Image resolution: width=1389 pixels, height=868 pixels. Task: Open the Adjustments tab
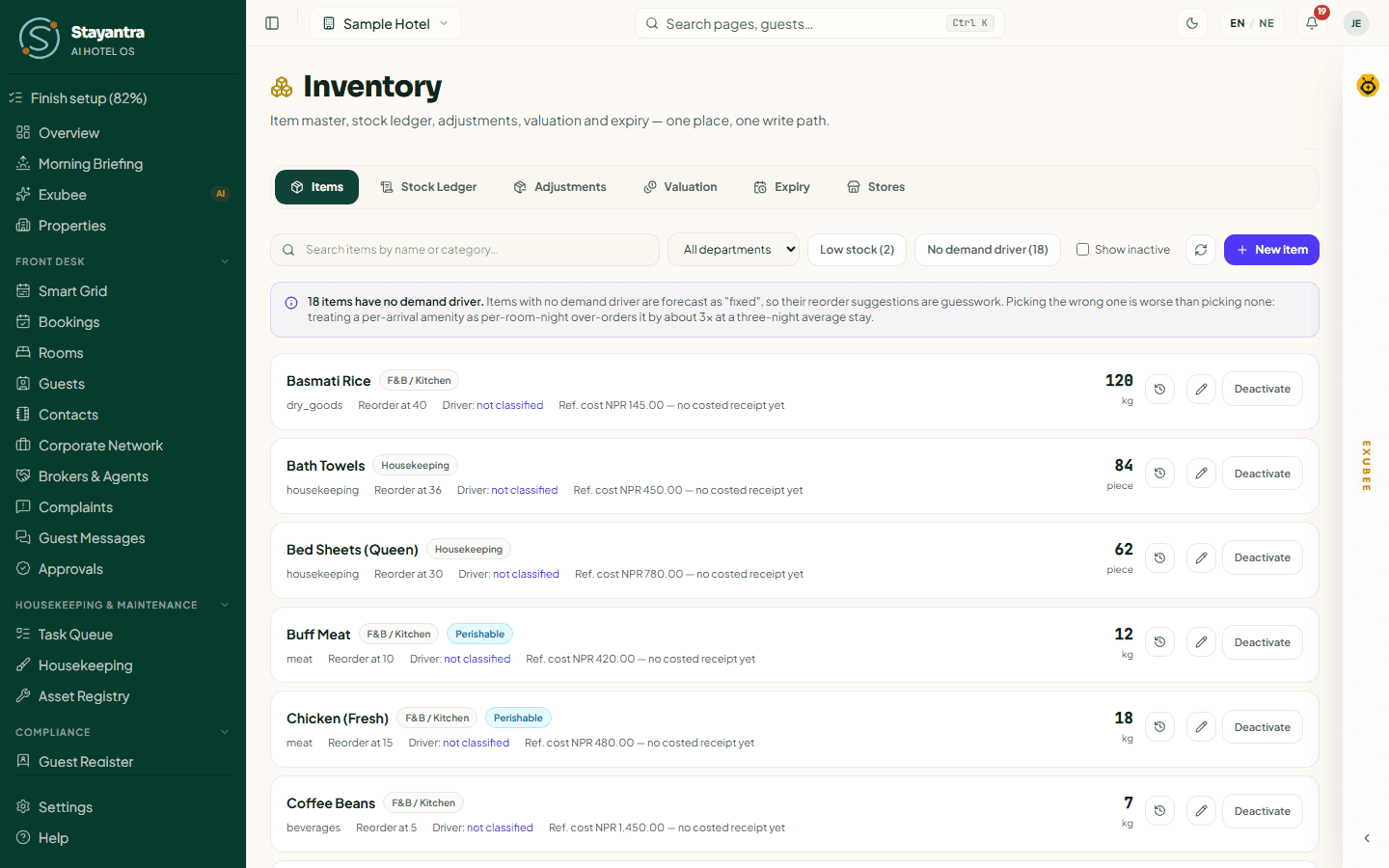tap(560, 187)
